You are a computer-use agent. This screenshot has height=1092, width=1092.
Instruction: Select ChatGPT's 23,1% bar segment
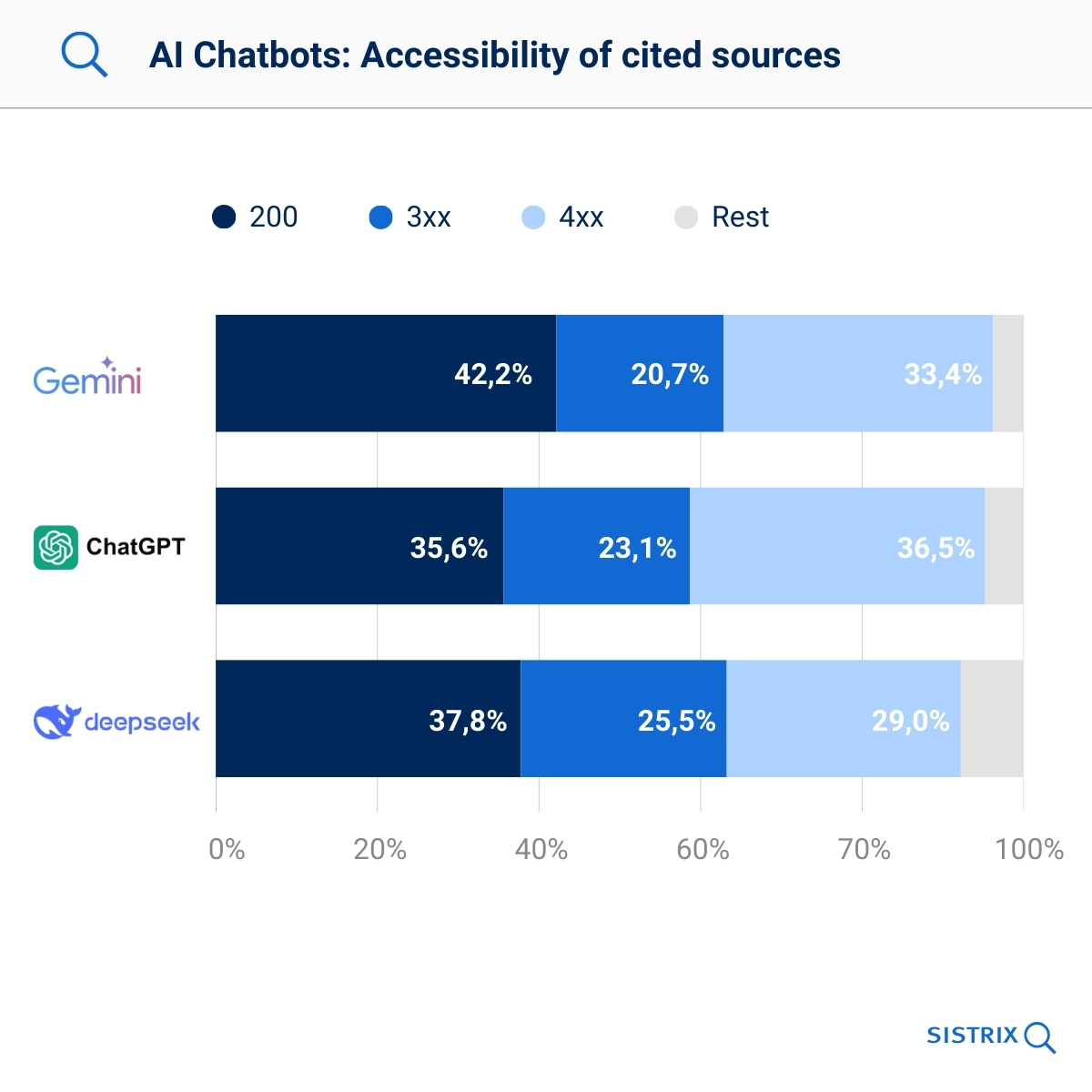(x=596, y=546)
